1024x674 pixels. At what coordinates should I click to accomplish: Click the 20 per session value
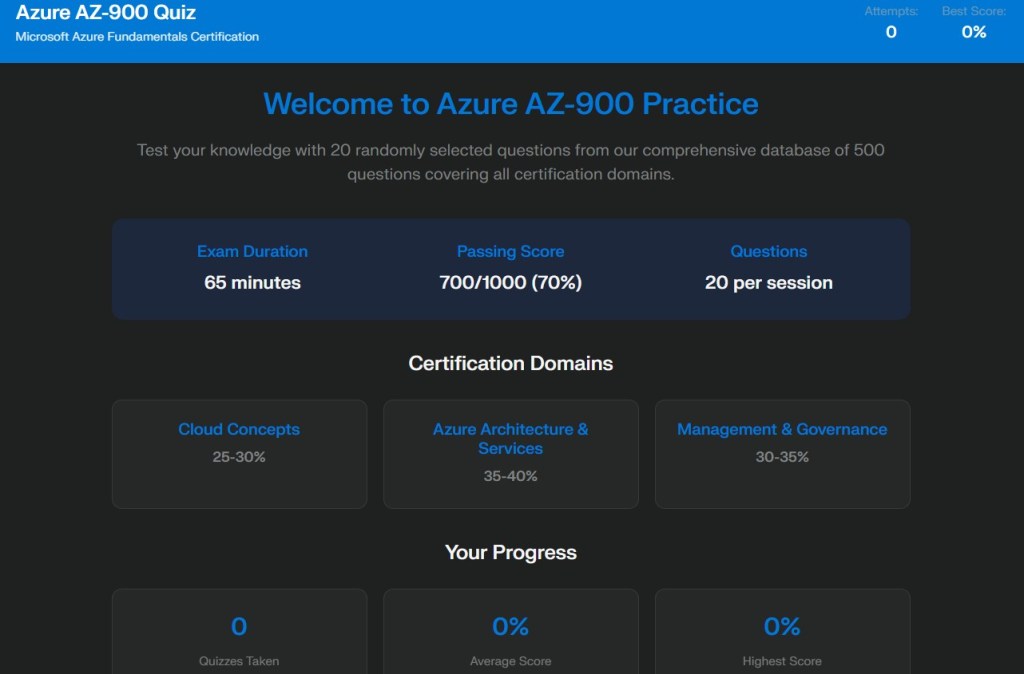[x=768, y=283]
